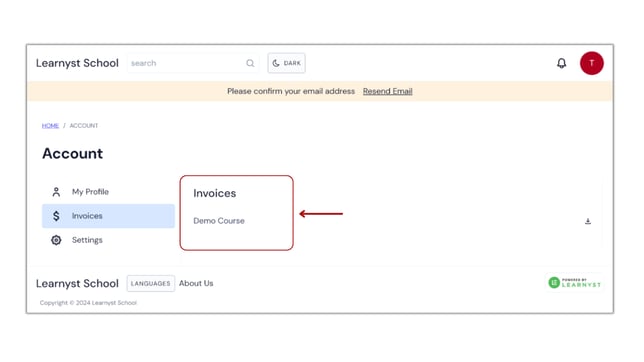This screenshot has height=362, width=644.
Task: Open About Us footer link
Action: [x=196, y=284]
